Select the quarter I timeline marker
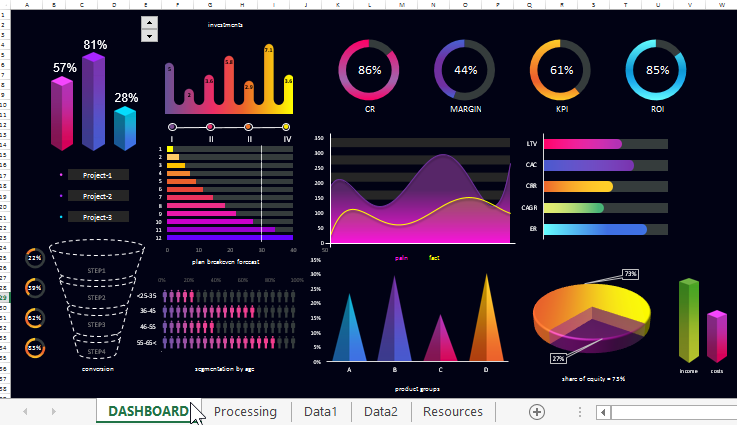Image resolution: width=737 pixels, height=425 pixels. pyautogui.click(x=173, y=127)
